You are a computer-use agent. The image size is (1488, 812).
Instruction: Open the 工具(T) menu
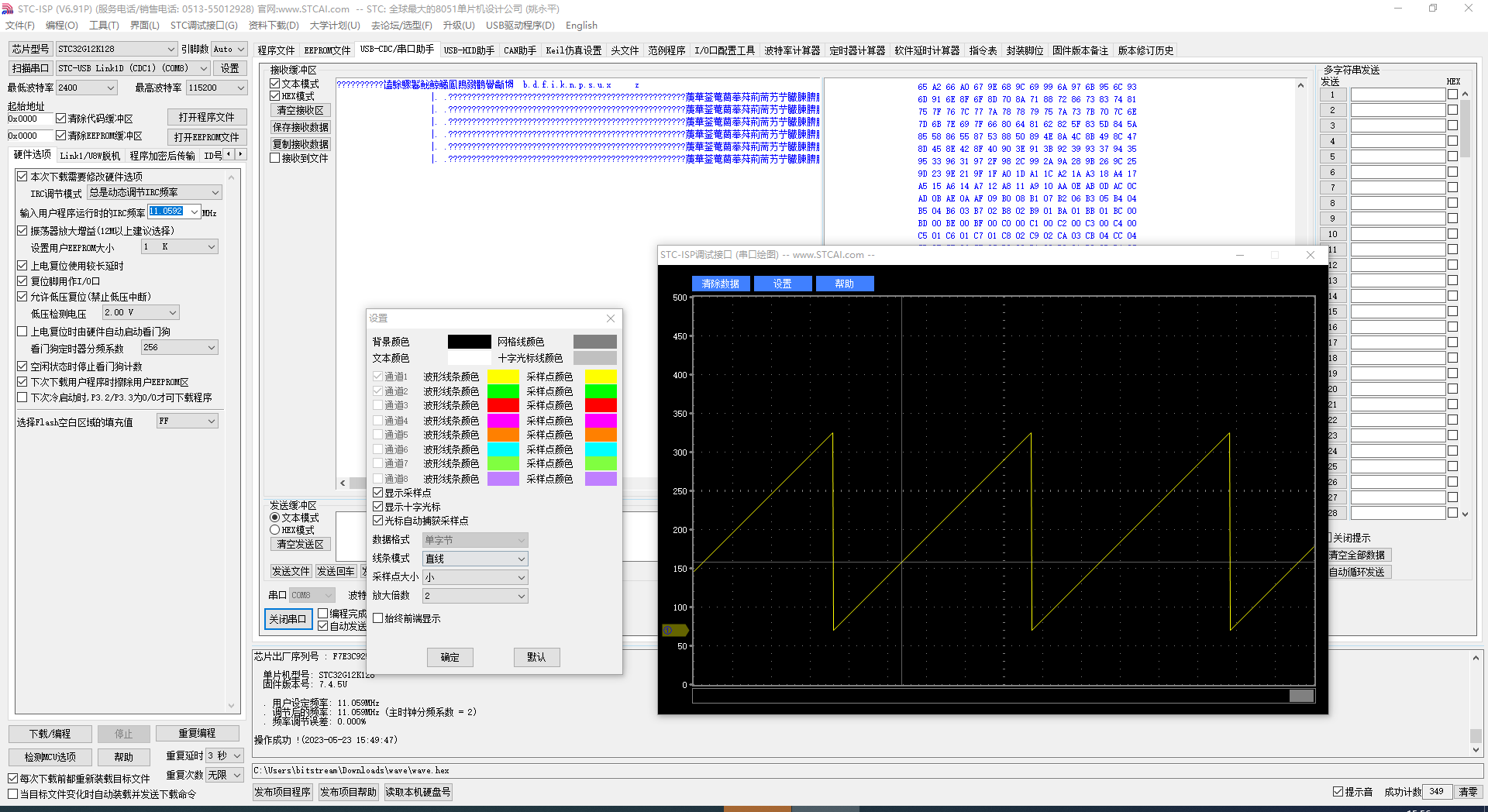tap(104, 26)
